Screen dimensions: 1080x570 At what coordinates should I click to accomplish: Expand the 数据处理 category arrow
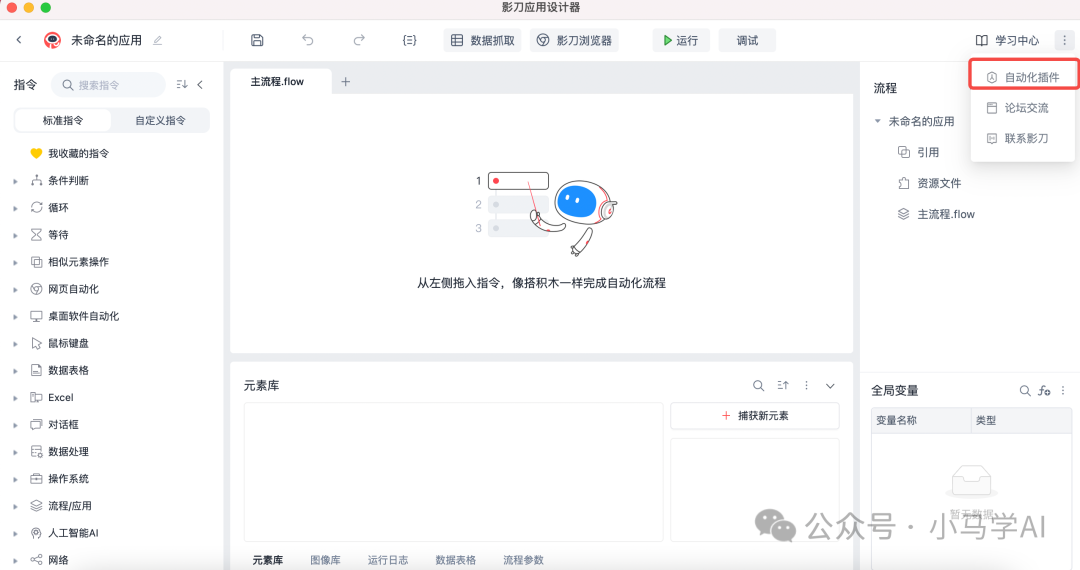point(15,452)
